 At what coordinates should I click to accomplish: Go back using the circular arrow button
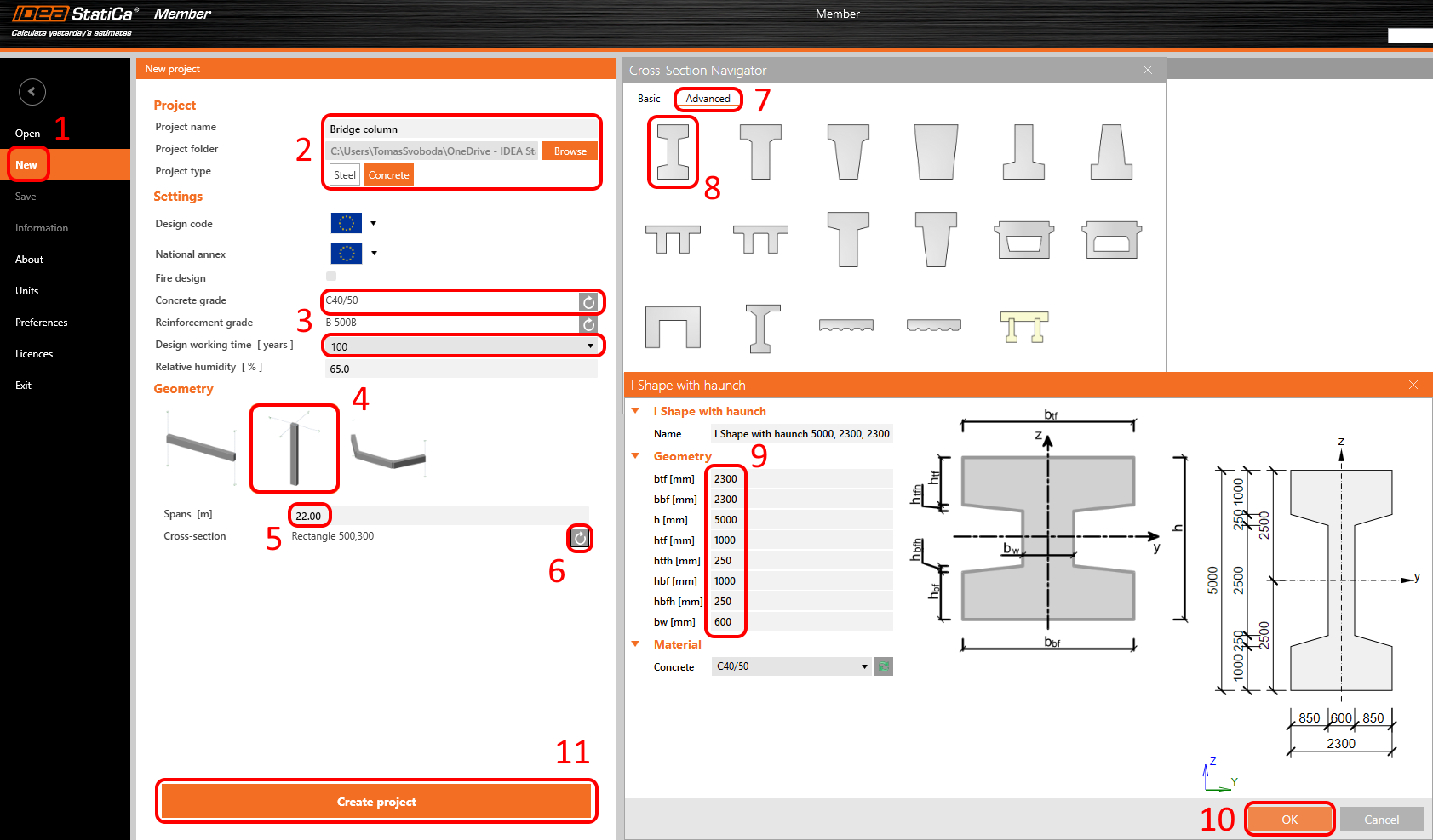32,92
